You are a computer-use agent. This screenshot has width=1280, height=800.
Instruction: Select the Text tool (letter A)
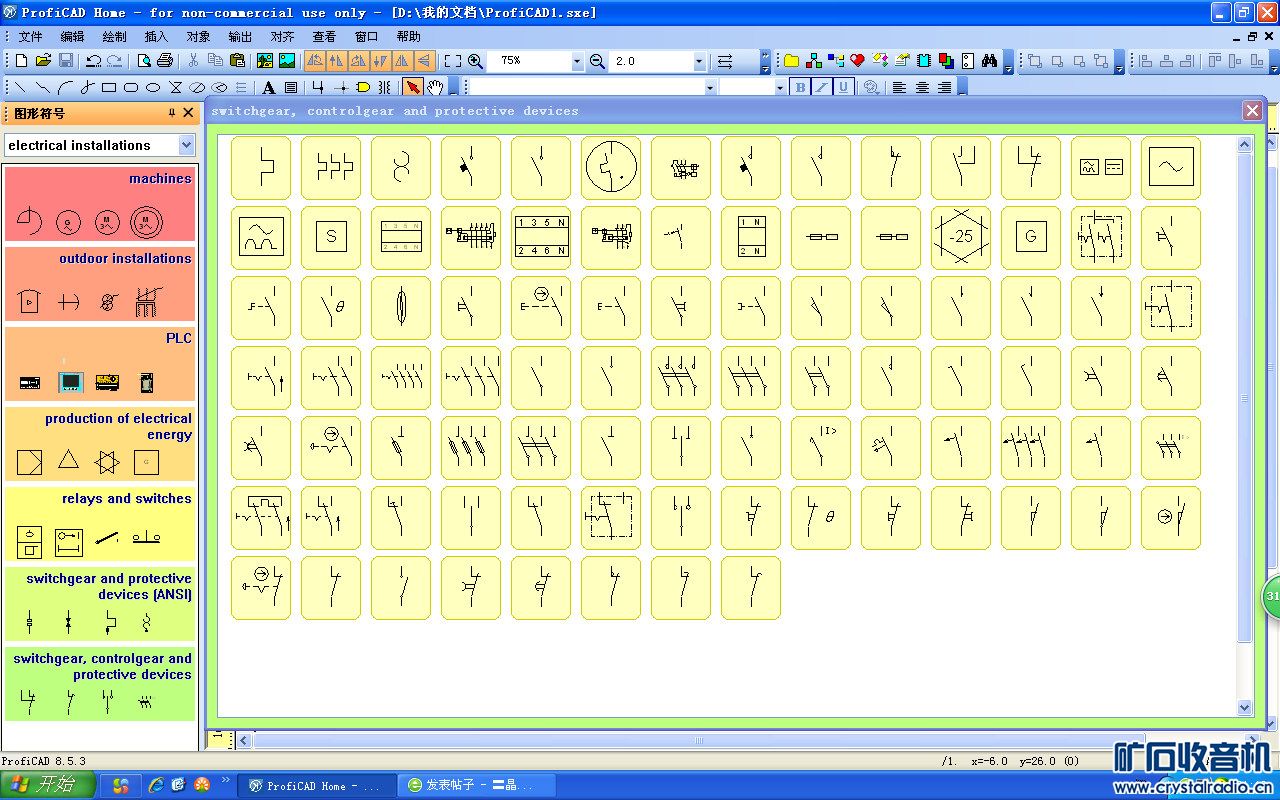[x=269, y=87]
